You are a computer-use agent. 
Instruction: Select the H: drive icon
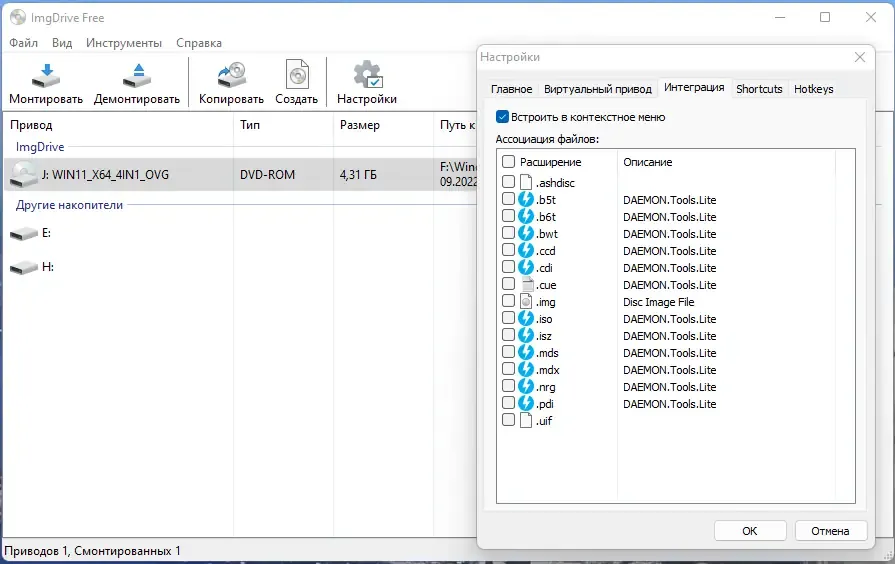(x=24, y=267)
